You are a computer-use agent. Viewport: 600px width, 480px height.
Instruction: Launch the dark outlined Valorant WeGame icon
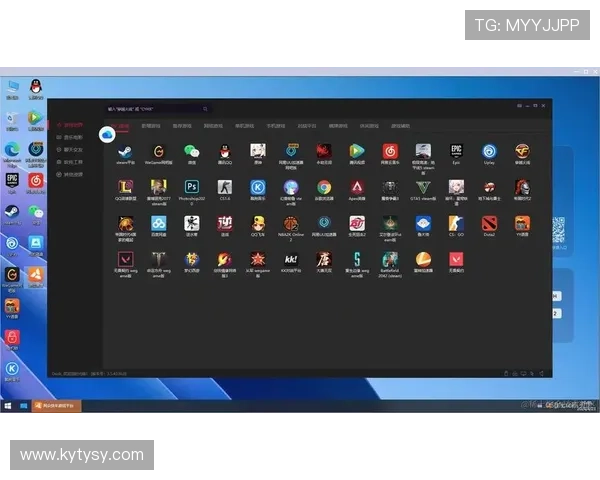tap(125, 259)
